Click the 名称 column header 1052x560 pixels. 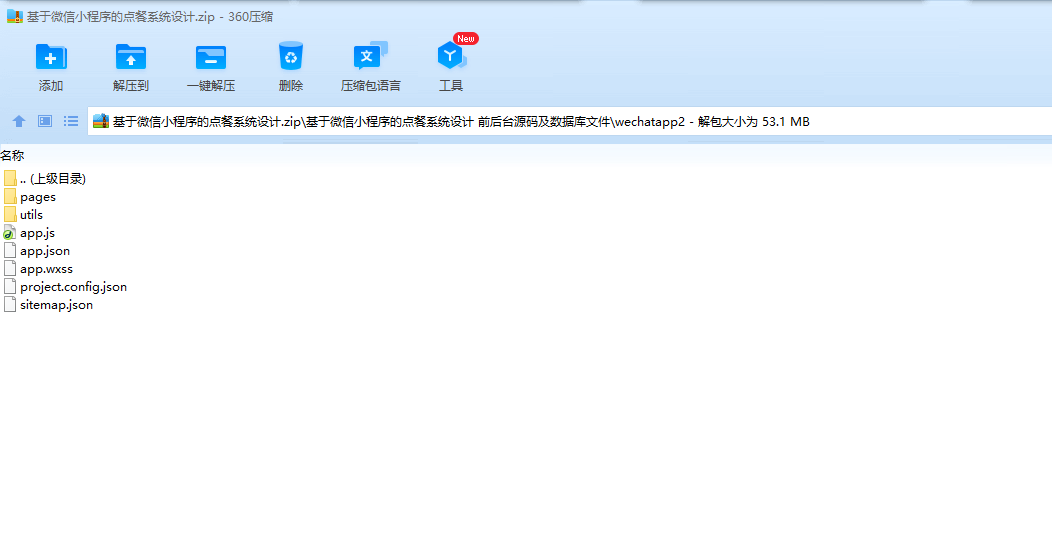[12, 156]
